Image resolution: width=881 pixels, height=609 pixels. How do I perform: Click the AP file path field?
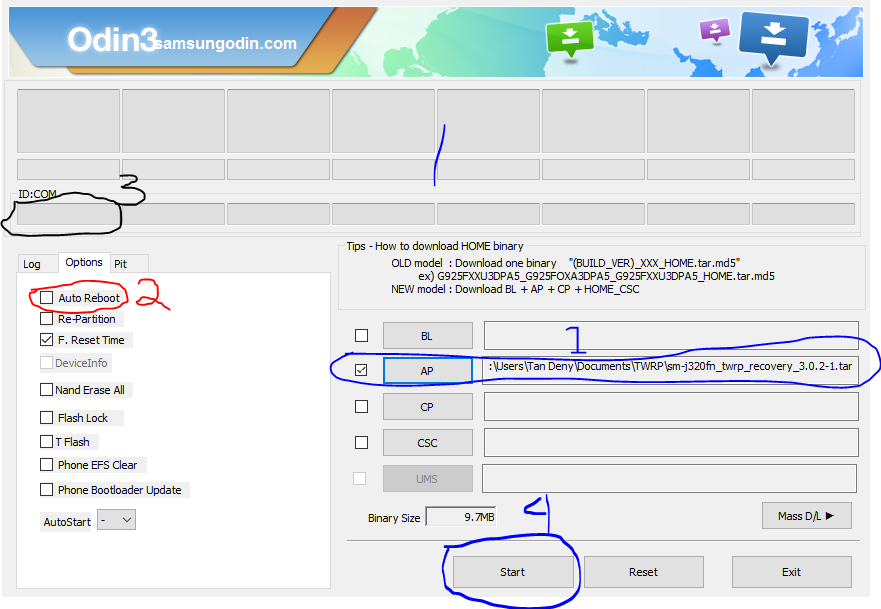click(671, 371)
